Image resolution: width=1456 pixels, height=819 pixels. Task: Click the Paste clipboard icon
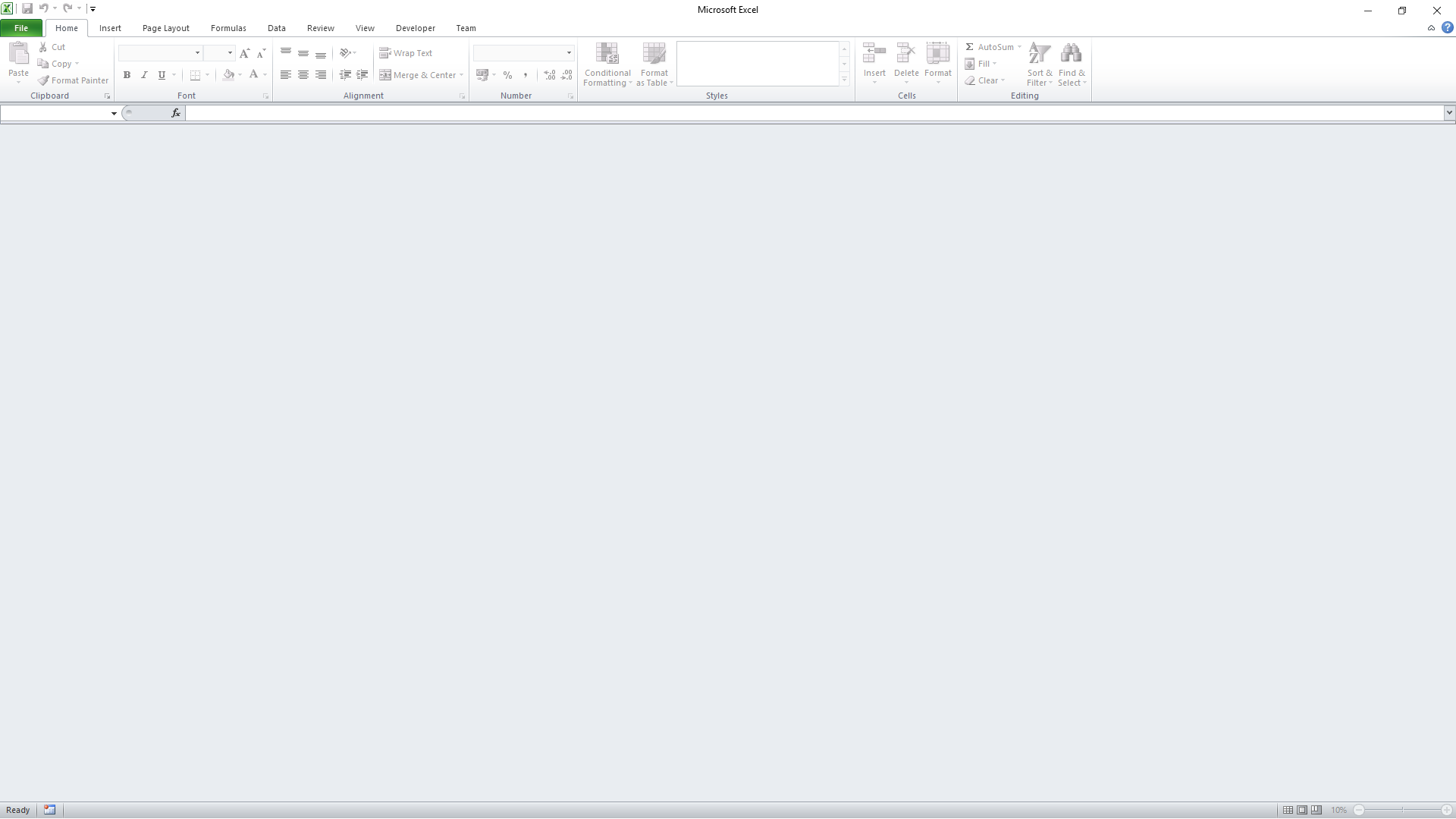click(18, 53)
